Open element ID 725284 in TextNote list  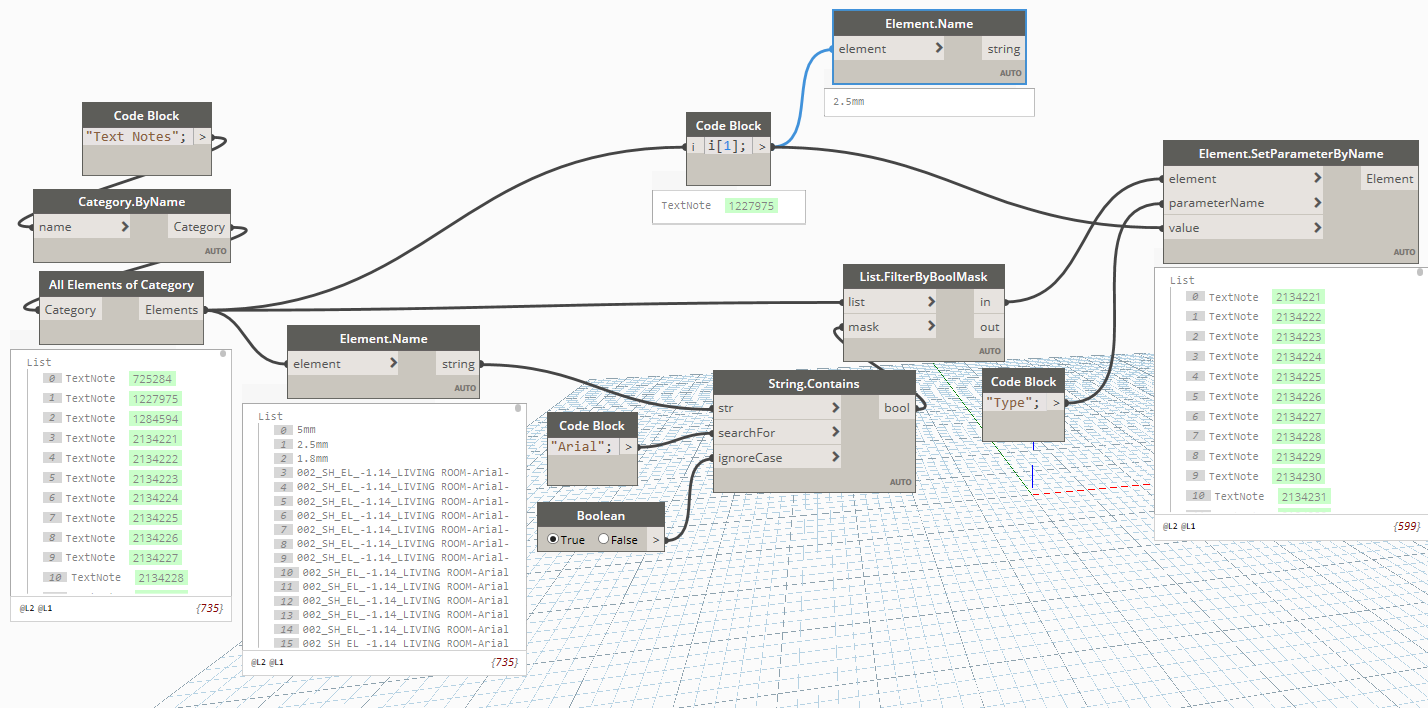(x=152, y=379)
